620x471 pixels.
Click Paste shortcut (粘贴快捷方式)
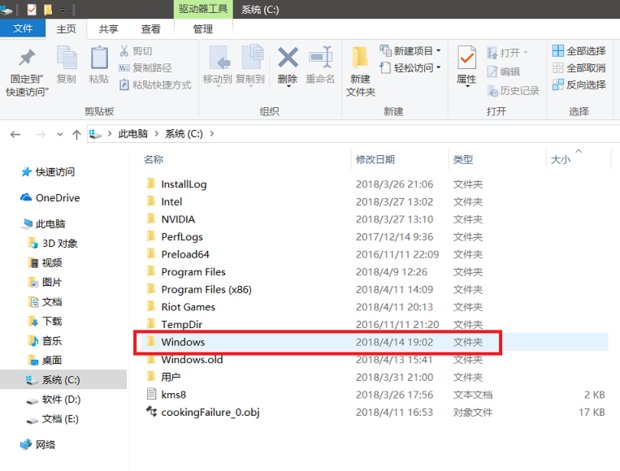155,85
